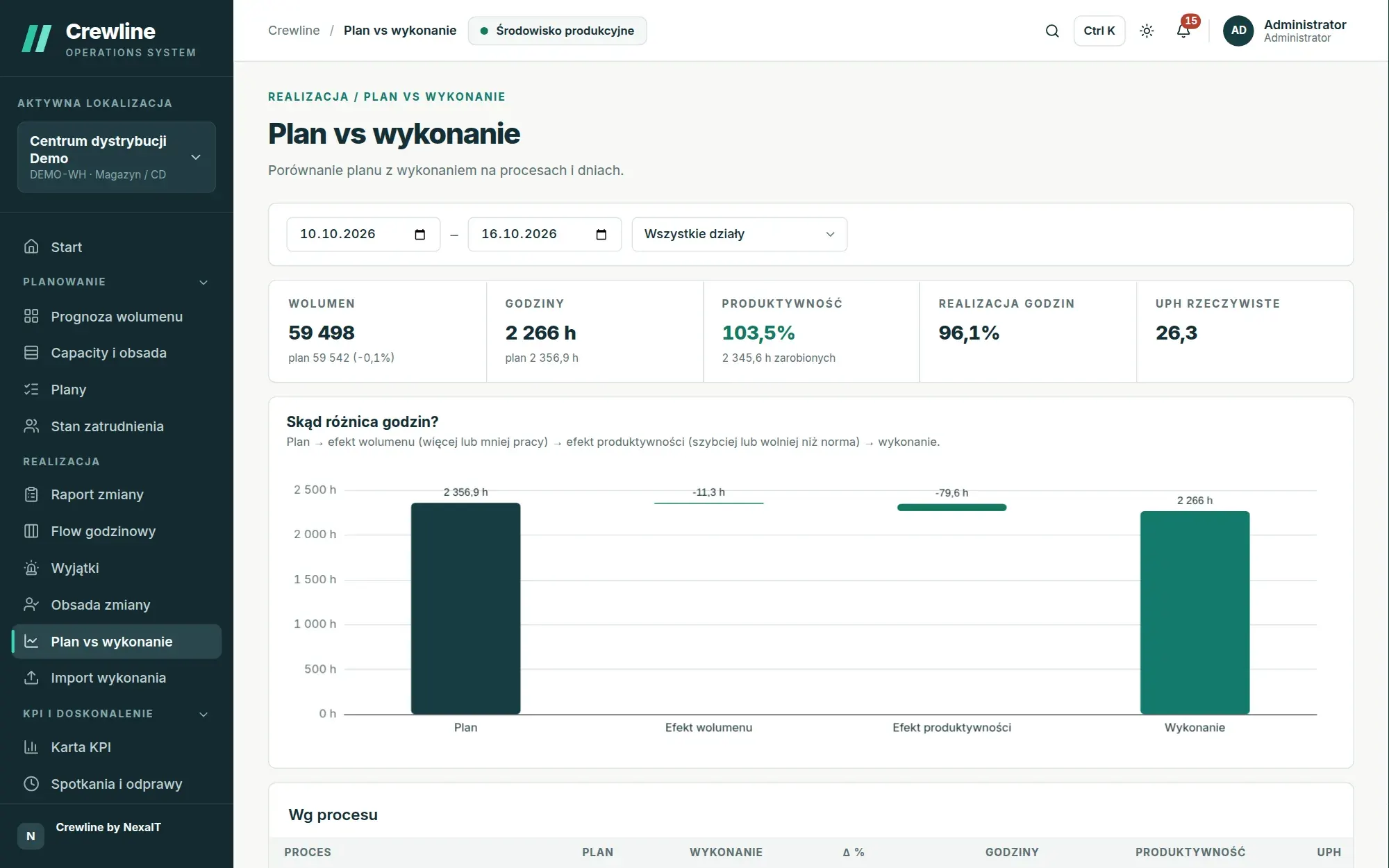
Task: Click the Plany checklist icon
Action: [31, 390]
